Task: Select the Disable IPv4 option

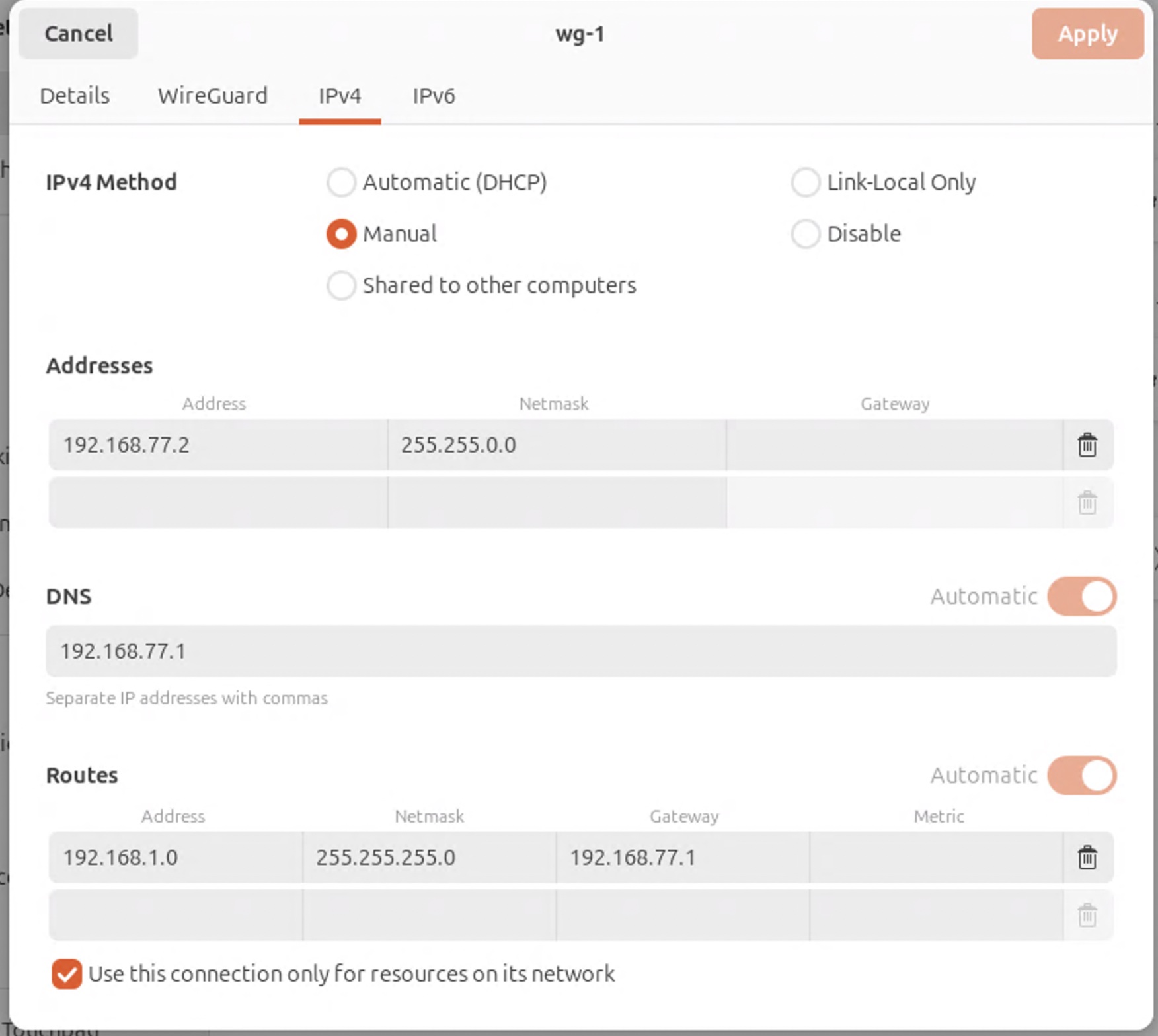Action: click(805, 233)
